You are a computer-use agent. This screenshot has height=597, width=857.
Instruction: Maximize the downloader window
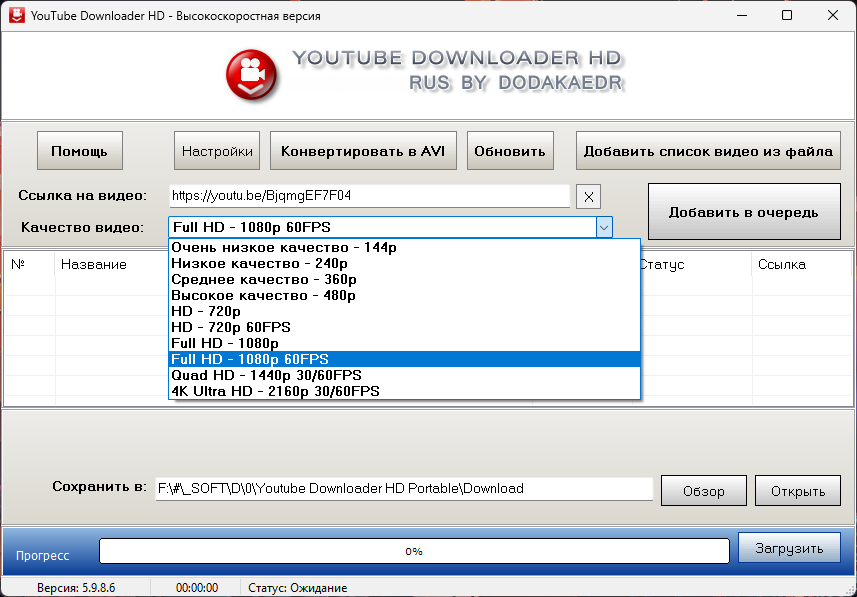(786, 15)
